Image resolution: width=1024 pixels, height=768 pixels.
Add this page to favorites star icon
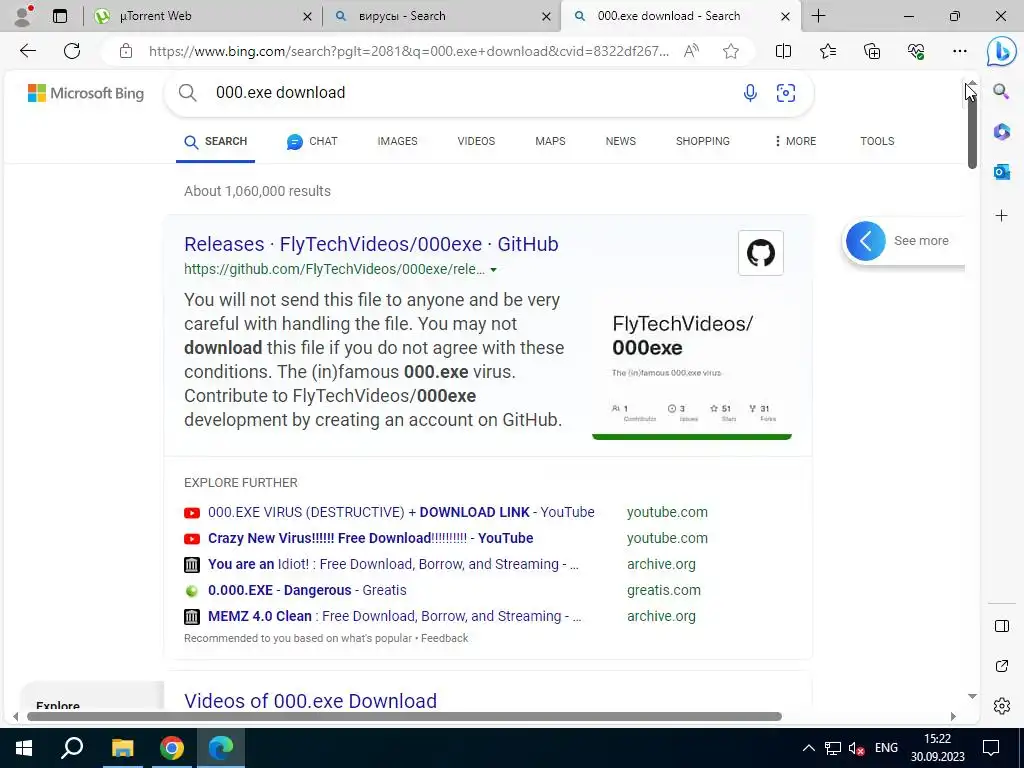[731, 51]
